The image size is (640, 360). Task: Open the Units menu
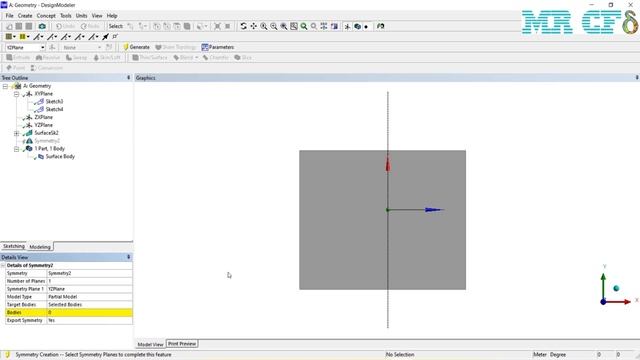point(81,16)
